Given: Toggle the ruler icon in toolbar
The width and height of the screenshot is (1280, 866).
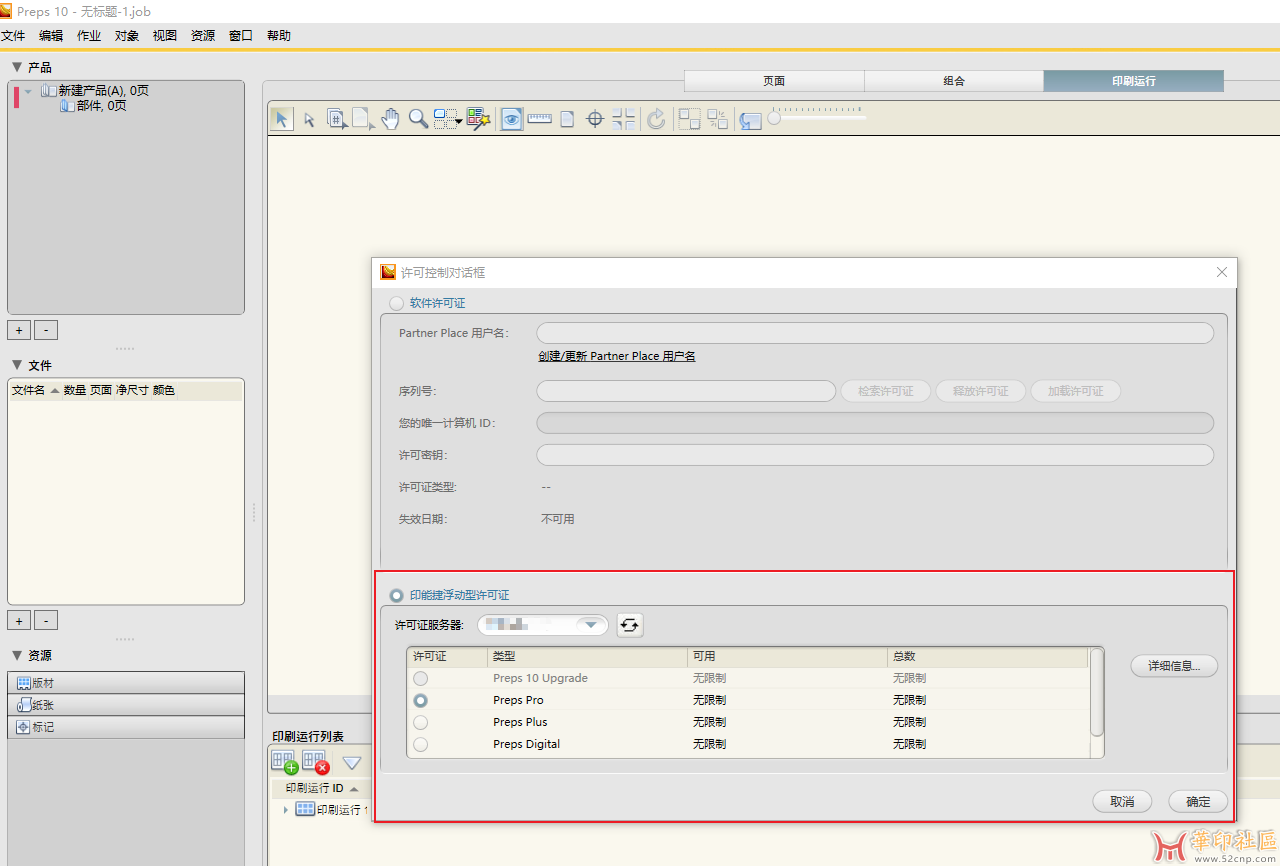Looking at the screenshot, I should click(540, 119).
